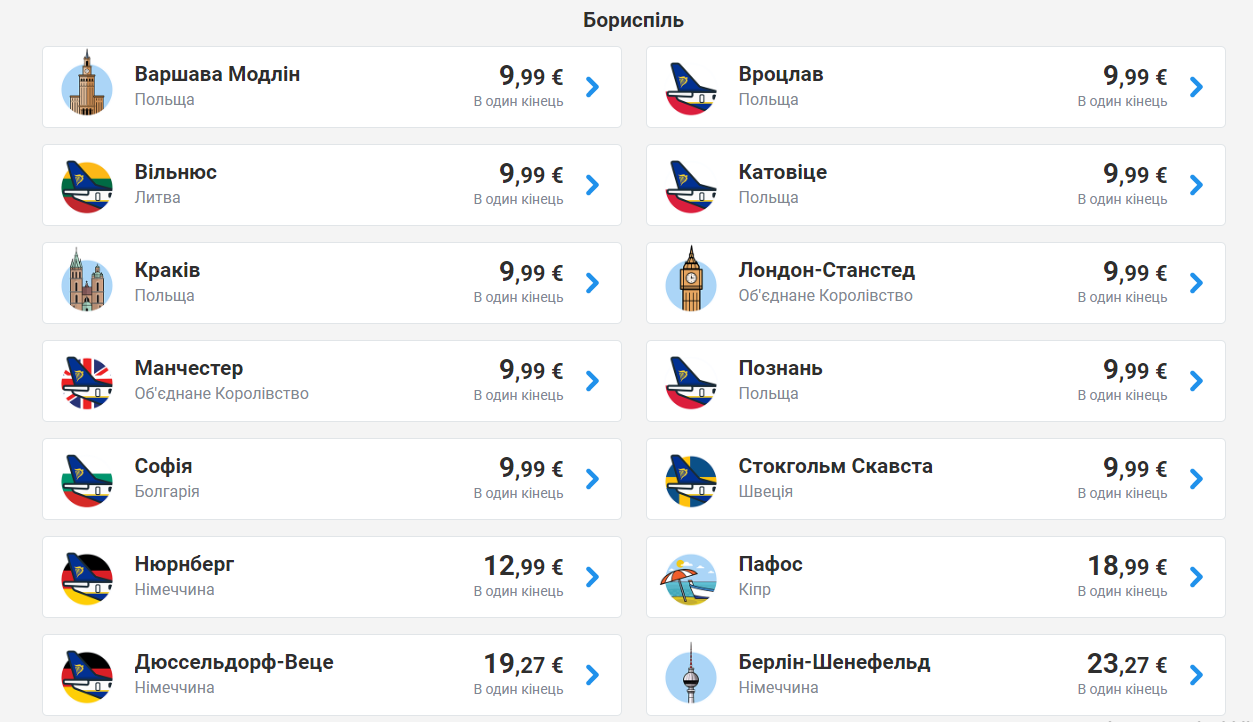This screenshot has width=1253, height=722.
Task: Open the arrow on the Poznań card
Action: 1196,381
